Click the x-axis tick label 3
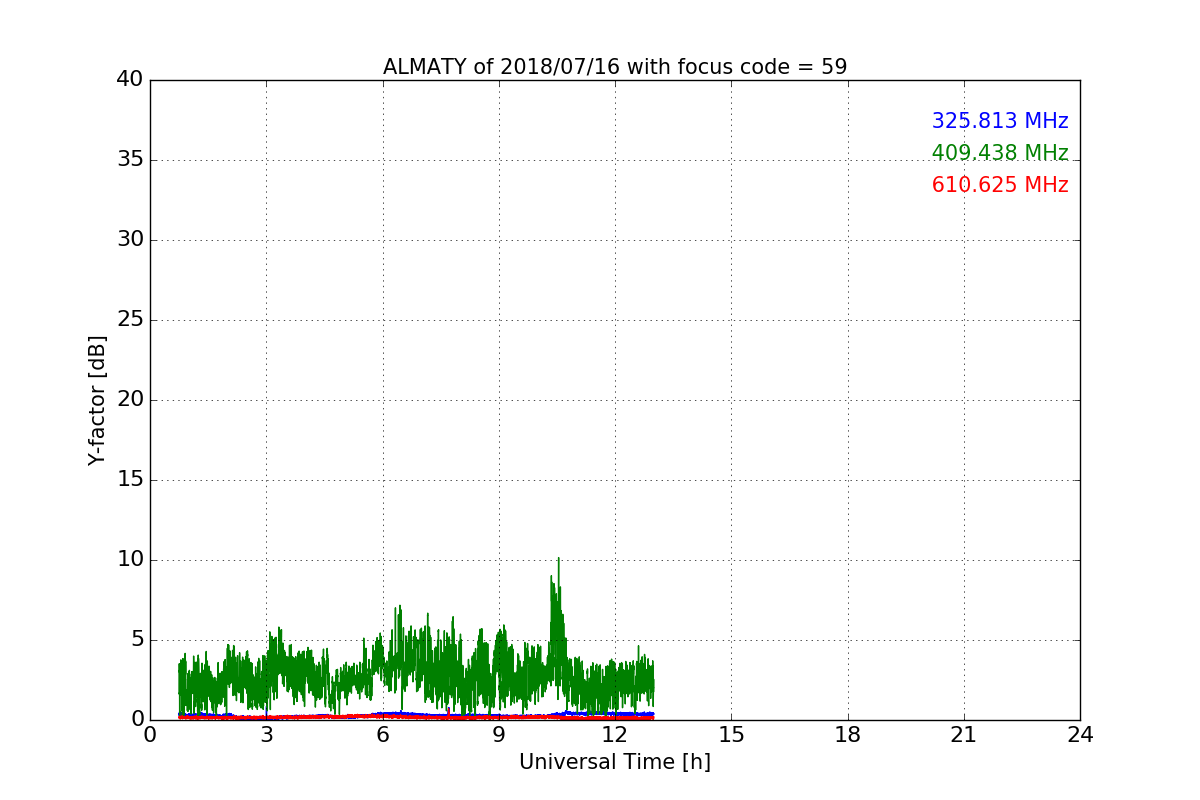Viewport: 1200px width, 800px height. (x=266, y=734)
